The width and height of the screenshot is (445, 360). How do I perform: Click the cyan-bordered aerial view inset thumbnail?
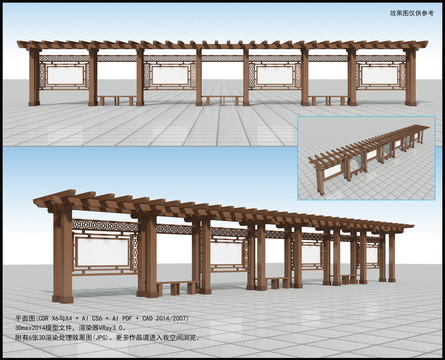click(366, 158)
